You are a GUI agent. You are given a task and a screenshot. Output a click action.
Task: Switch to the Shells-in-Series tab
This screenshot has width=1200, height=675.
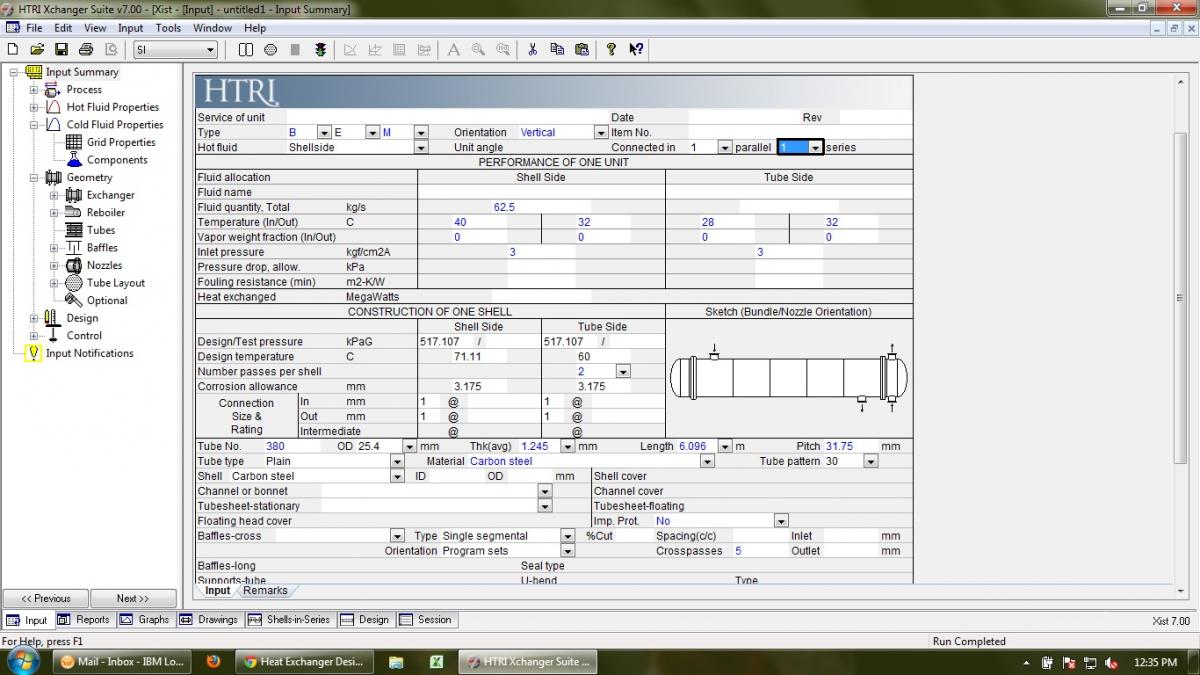pyautogui.click(x=290, y=620)
